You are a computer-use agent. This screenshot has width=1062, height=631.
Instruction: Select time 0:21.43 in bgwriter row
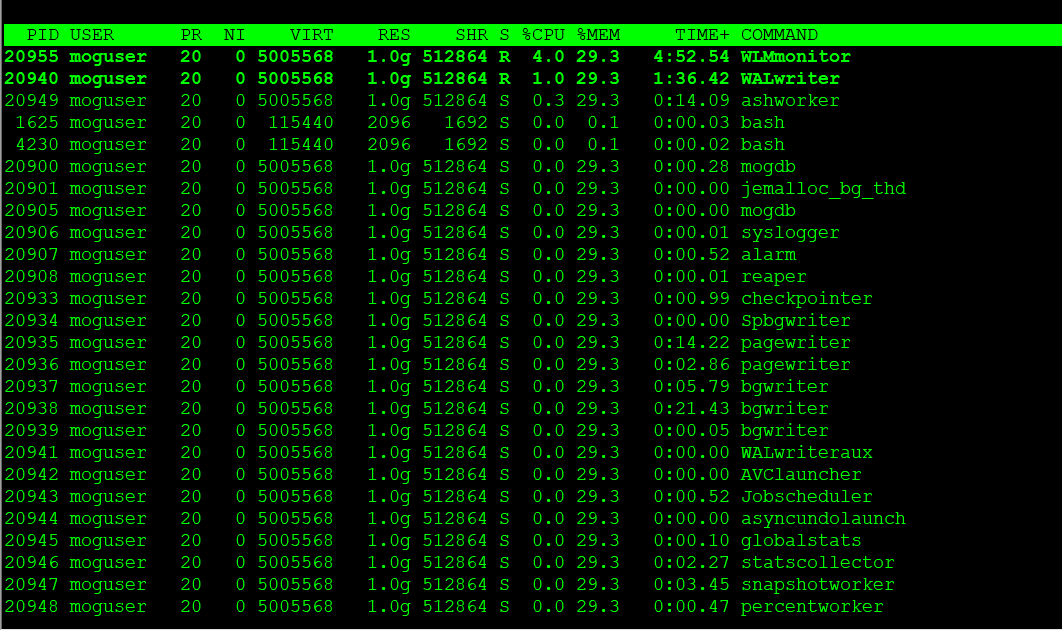point(692,409)
